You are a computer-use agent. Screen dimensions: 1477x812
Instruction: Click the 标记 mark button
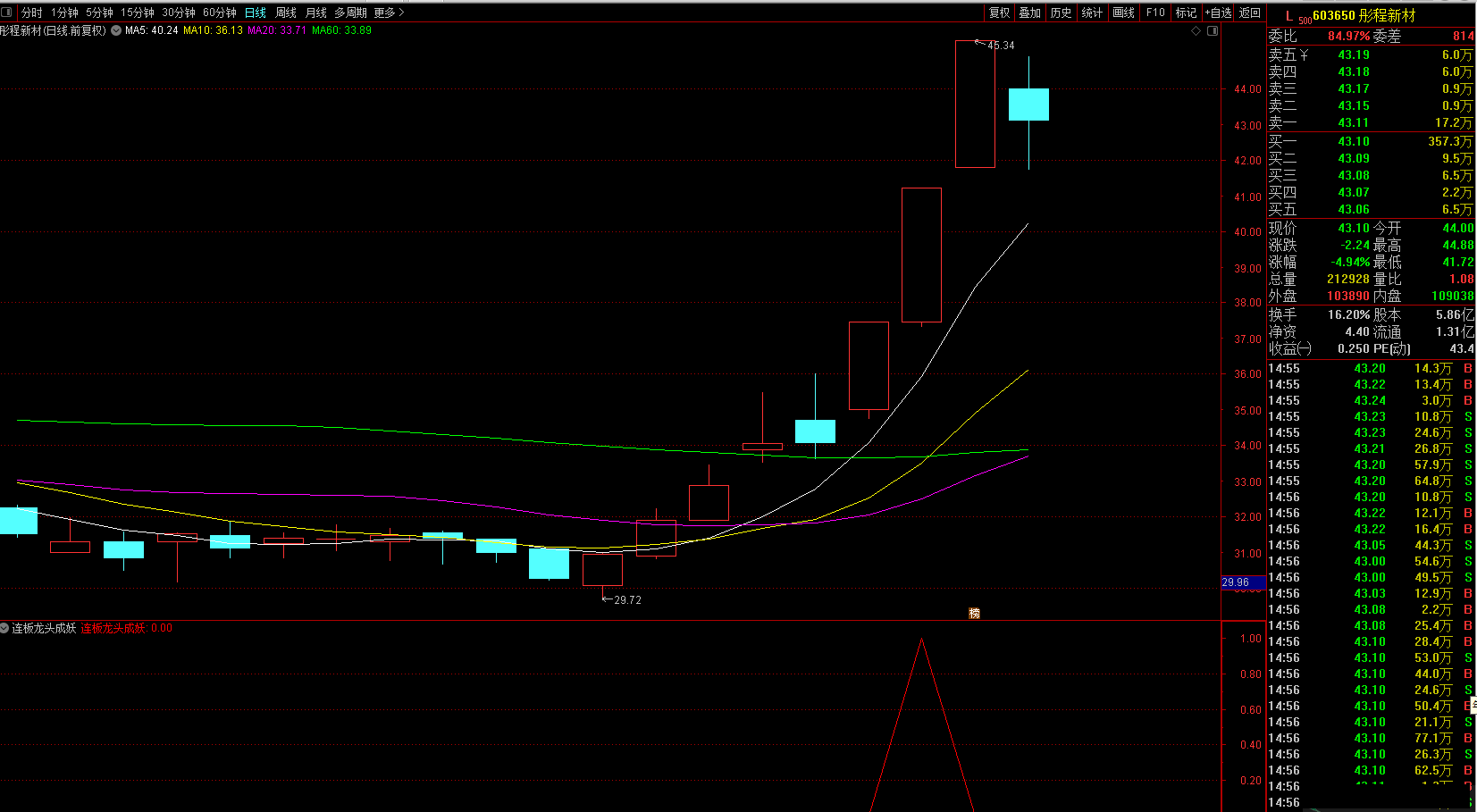tap(1186, 13)
